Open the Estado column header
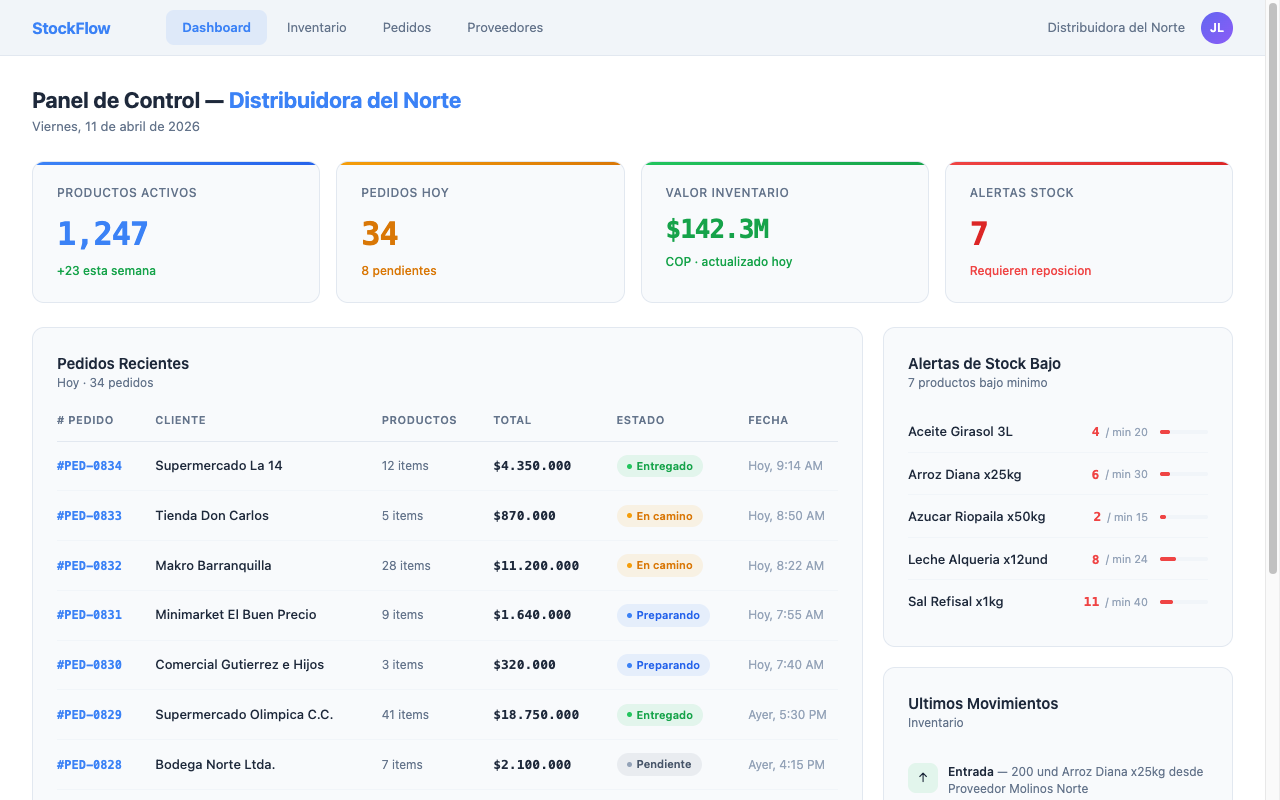Image resolution: width=1280 pixels, height=800 pixels. pos(641,420)
